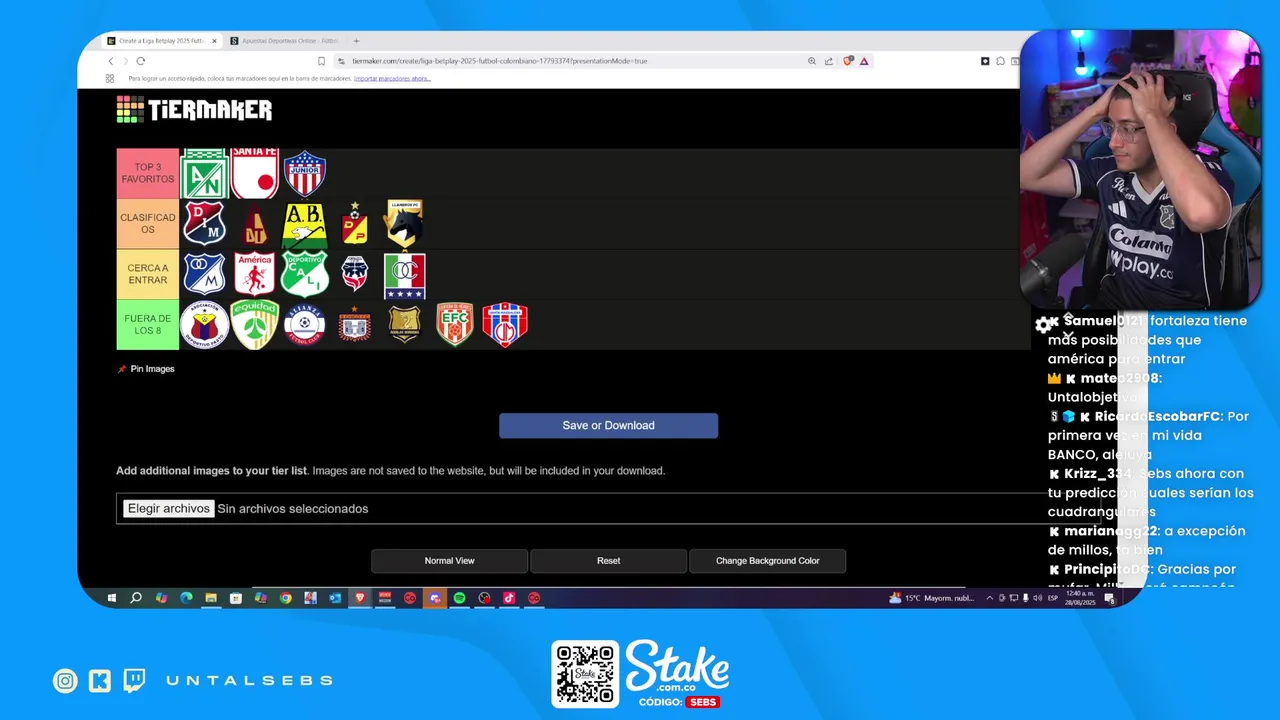Select the DIM Medellín crest

click(204, 224)
